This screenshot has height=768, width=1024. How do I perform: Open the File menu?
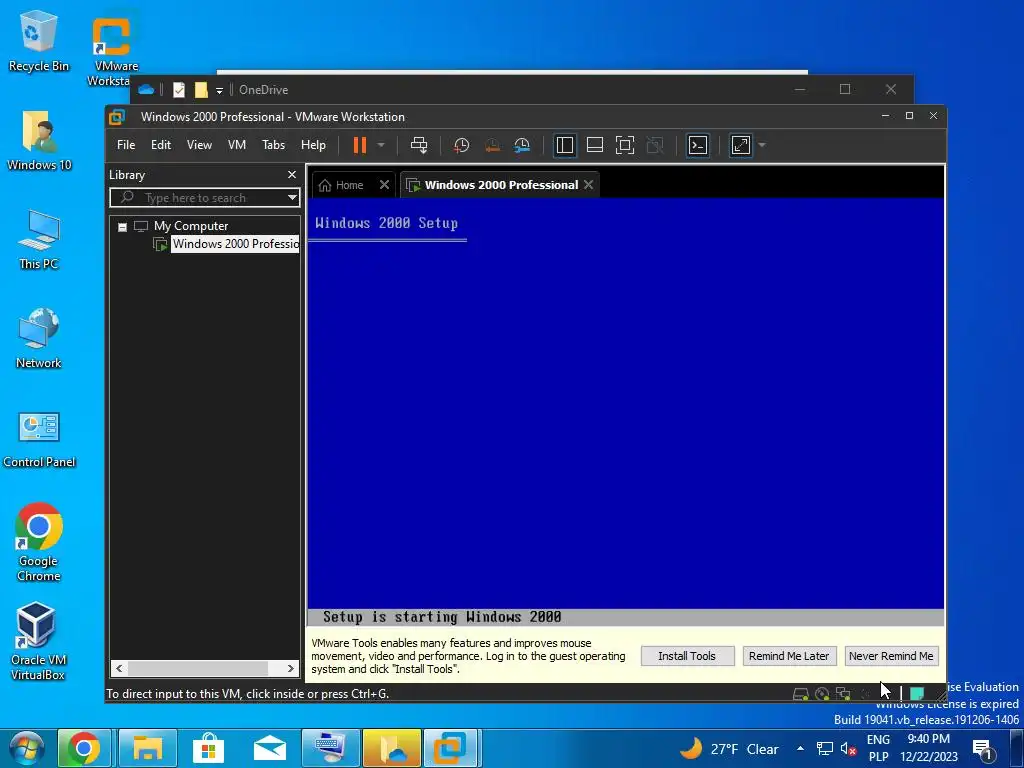126,145
